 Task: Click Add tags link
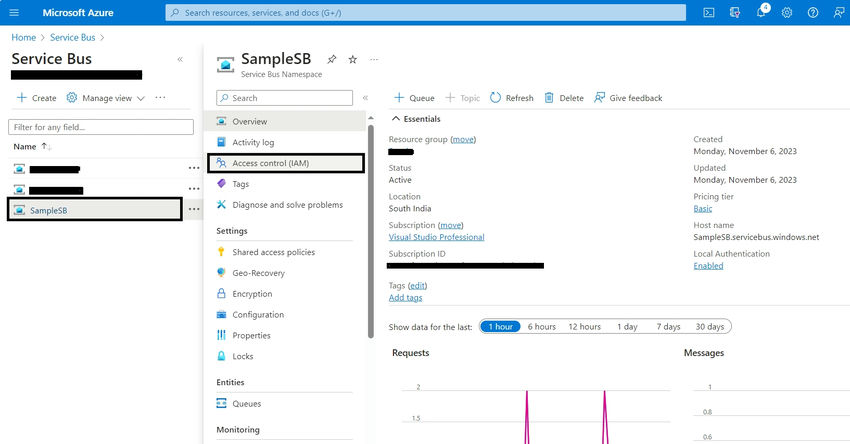[x=405, y=298]
